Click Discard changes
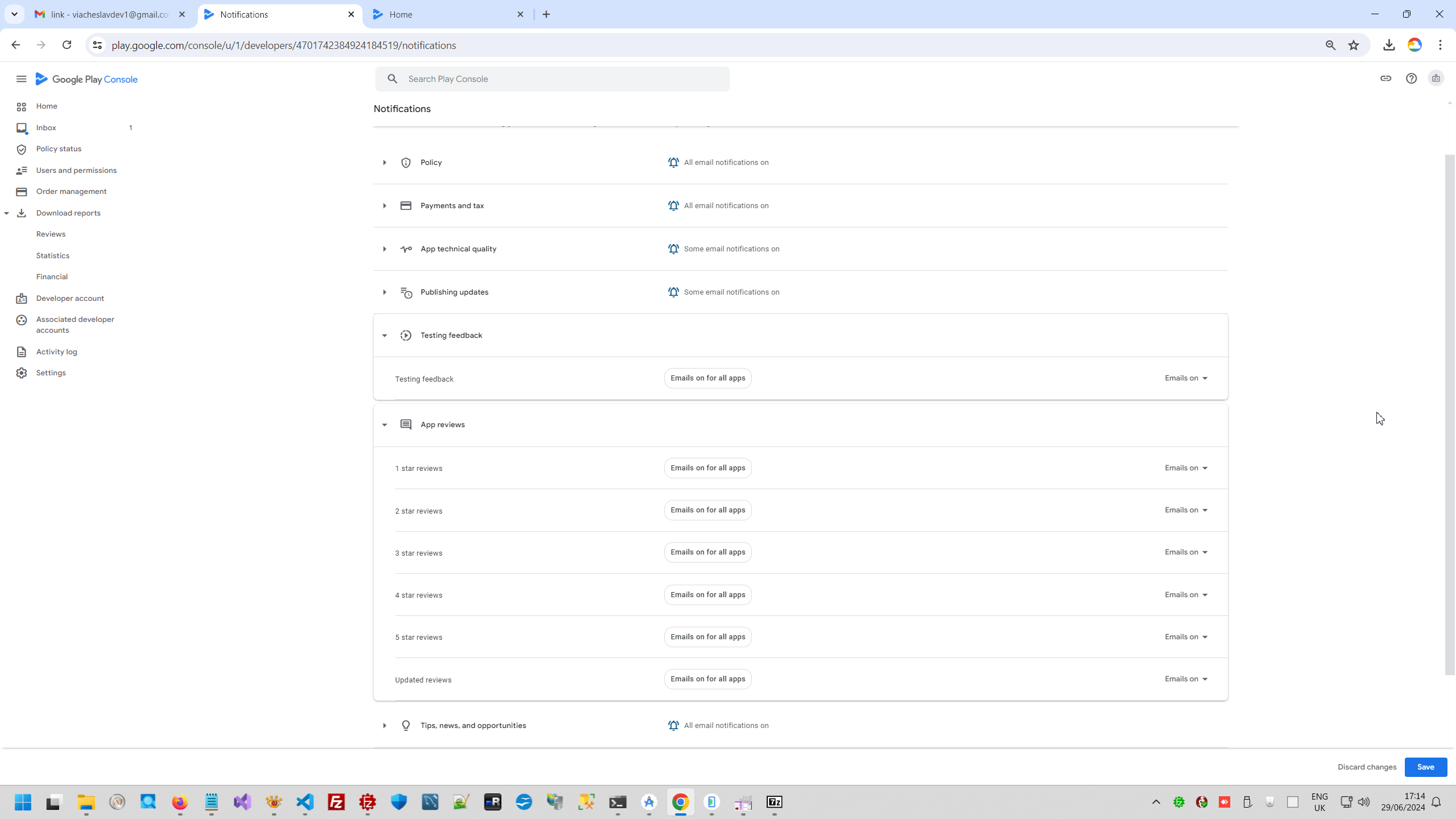1456x819 pixels. pyautogui.click(x=1367, y=767)
